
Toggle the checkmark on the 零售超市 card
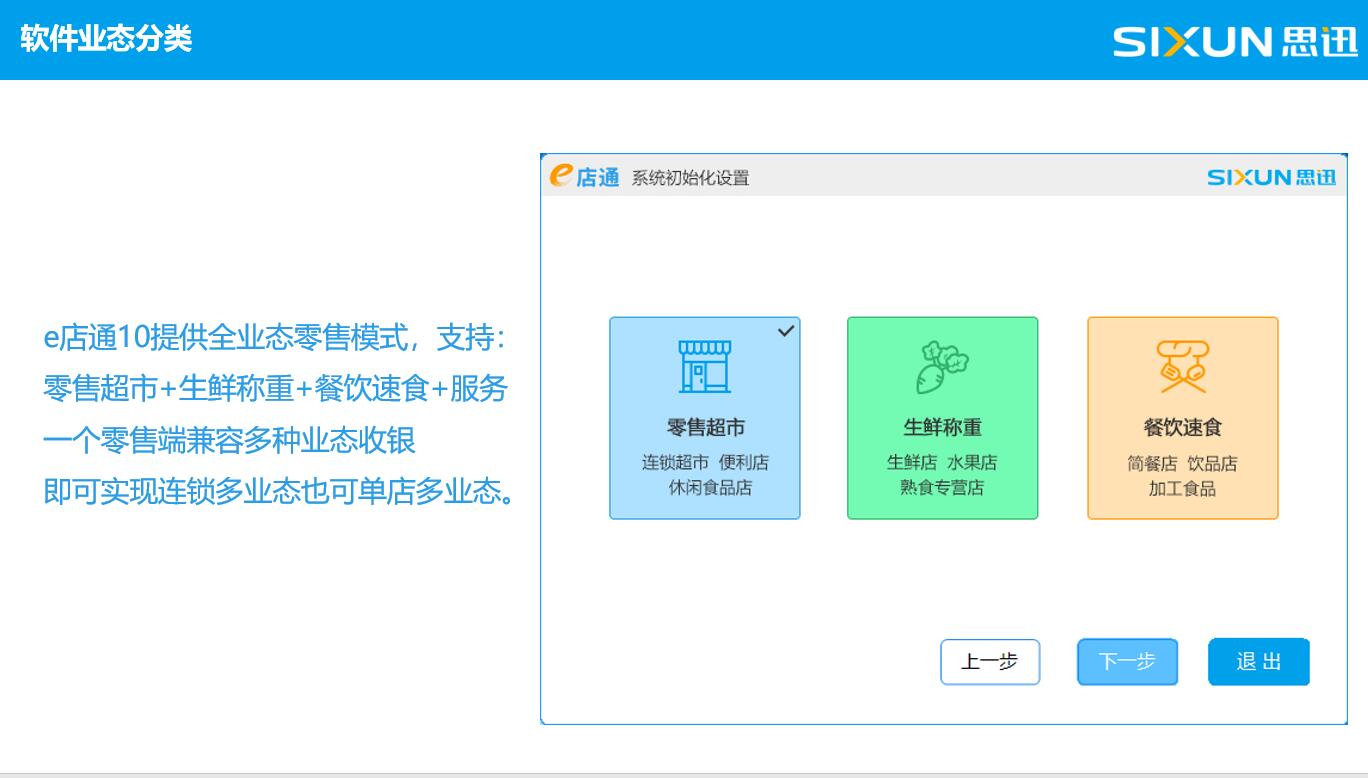[786, 331]
